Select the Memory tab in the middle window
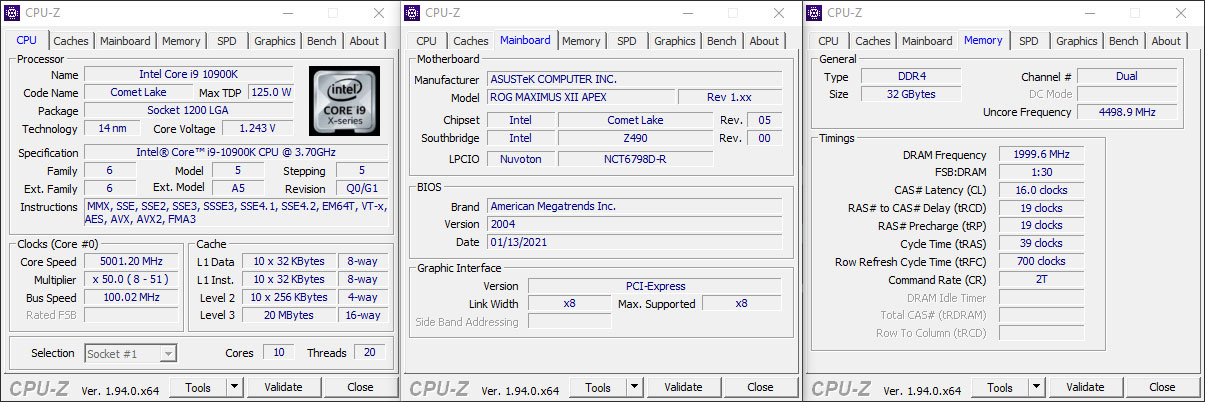The height and width of the screenshot is (402, 1205). 581,41
